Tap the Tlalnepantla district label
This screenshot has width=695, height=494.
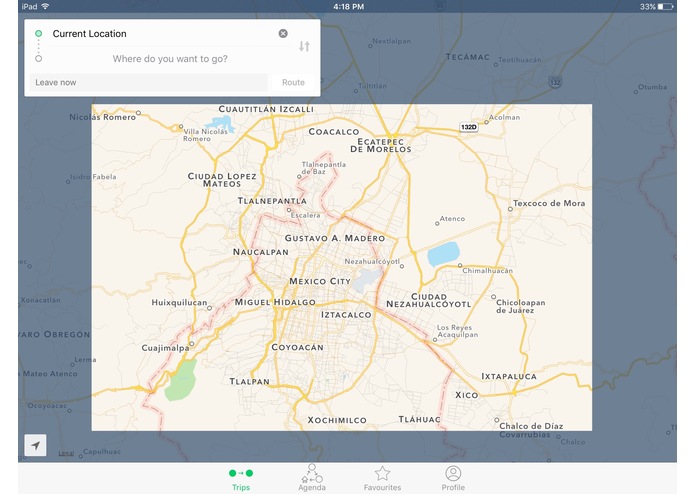(x=272, y=201)
